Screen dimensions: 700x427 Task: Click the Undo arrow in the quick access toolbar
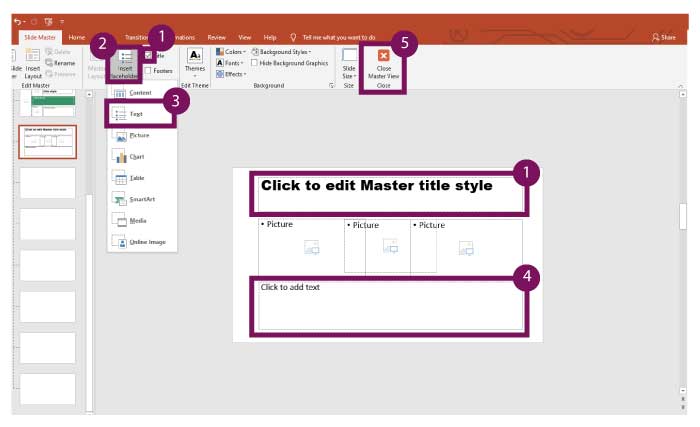pos(17,21)
